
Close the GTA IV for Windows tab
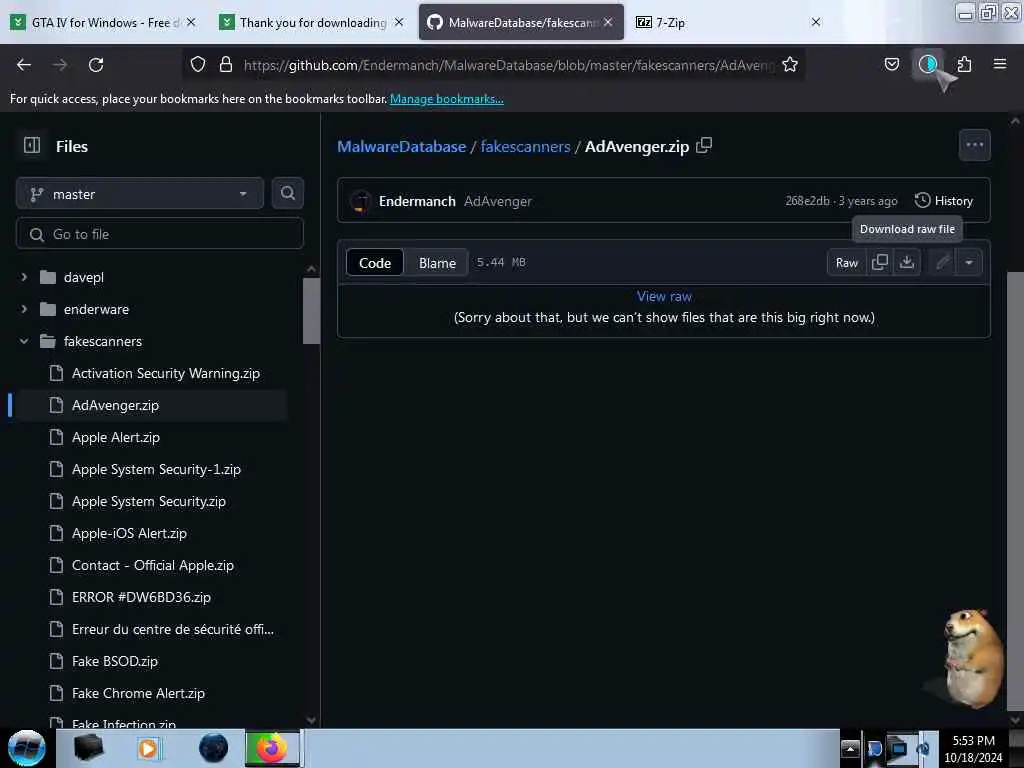tap(191, 22)
